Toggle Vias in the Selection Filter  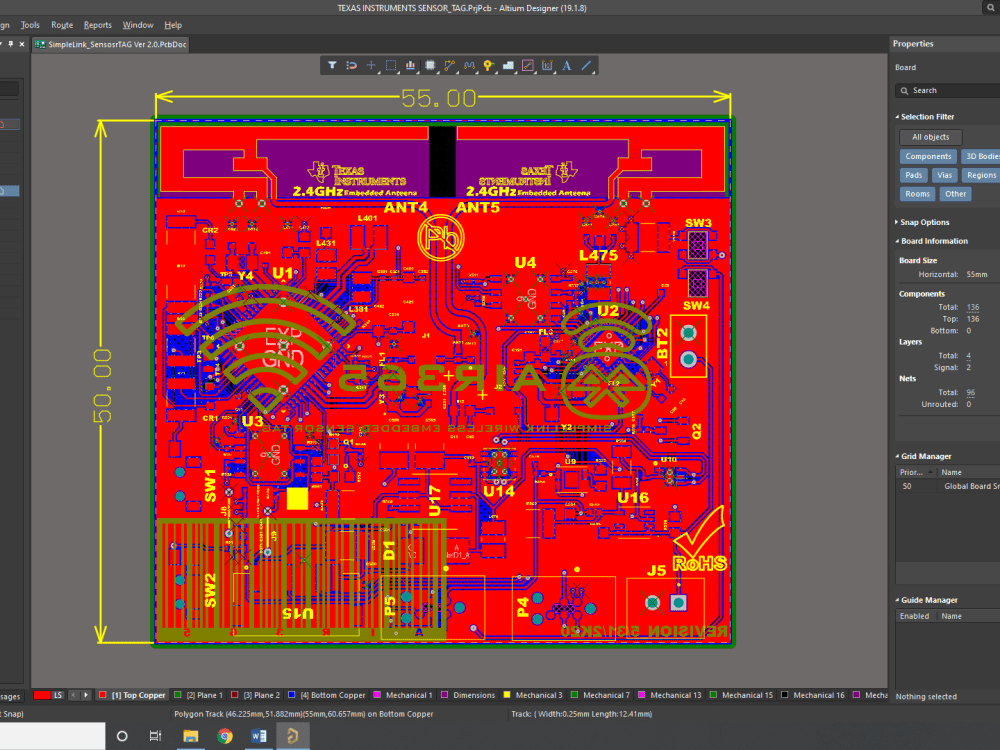[945, 175]
